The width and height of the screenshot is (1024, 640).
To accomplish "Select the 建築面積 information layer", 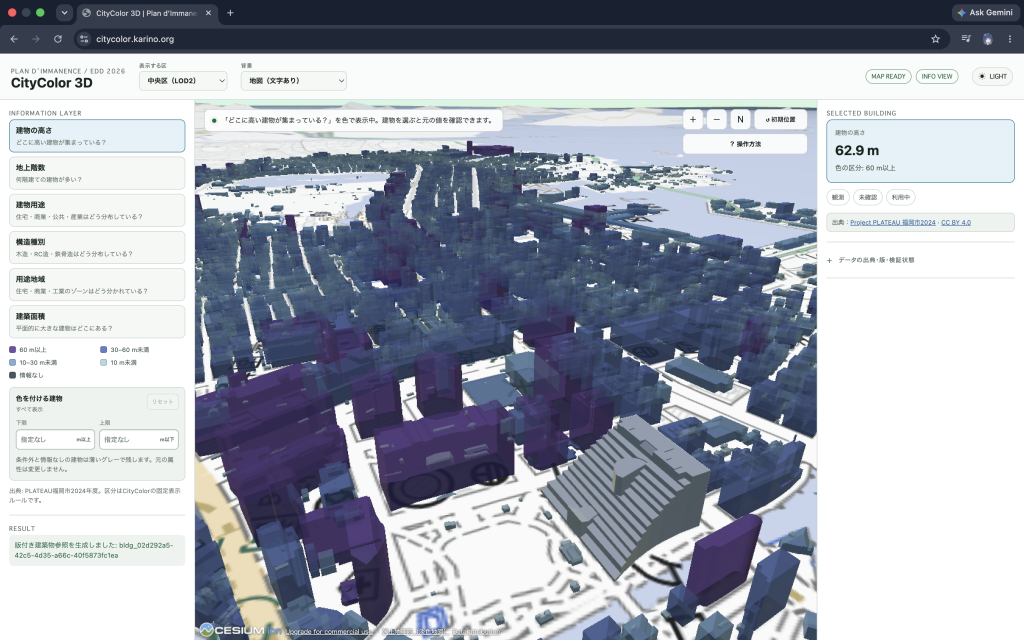I will coord(97,322).
